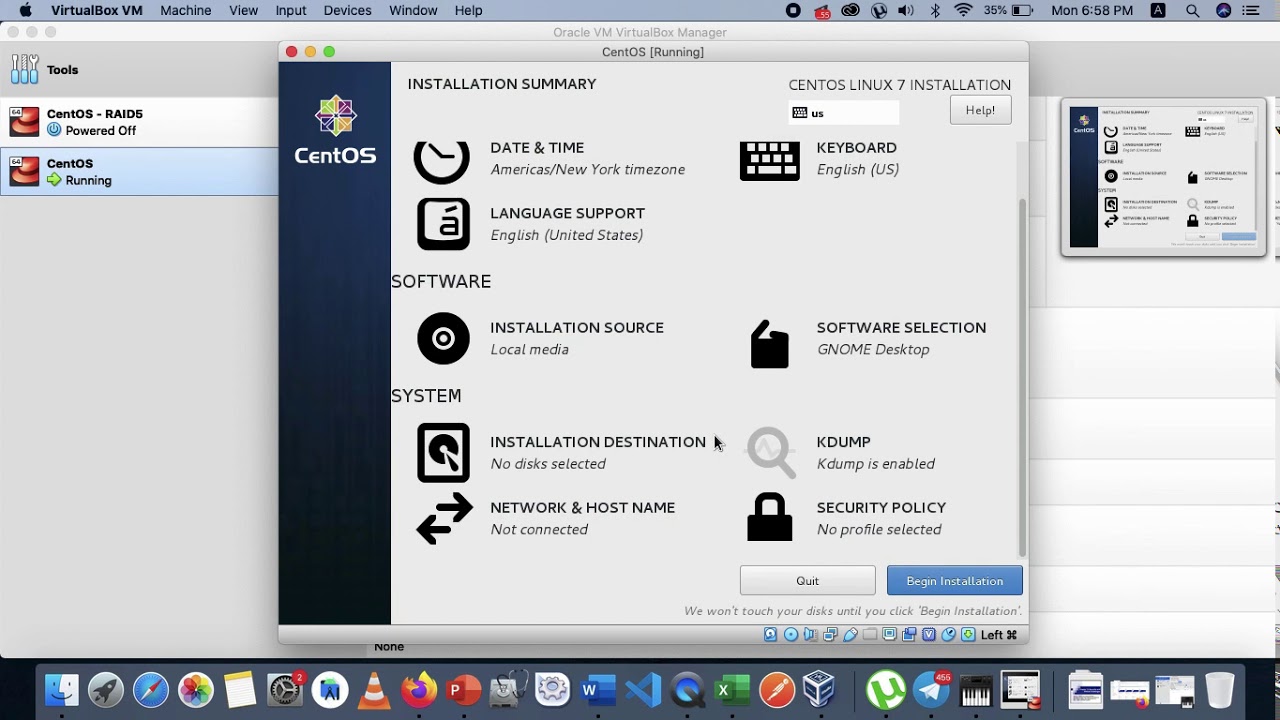Viewport: 1280px width, 720px height.
Task: Launch VLC from the dock
Action: pos(374,690)
